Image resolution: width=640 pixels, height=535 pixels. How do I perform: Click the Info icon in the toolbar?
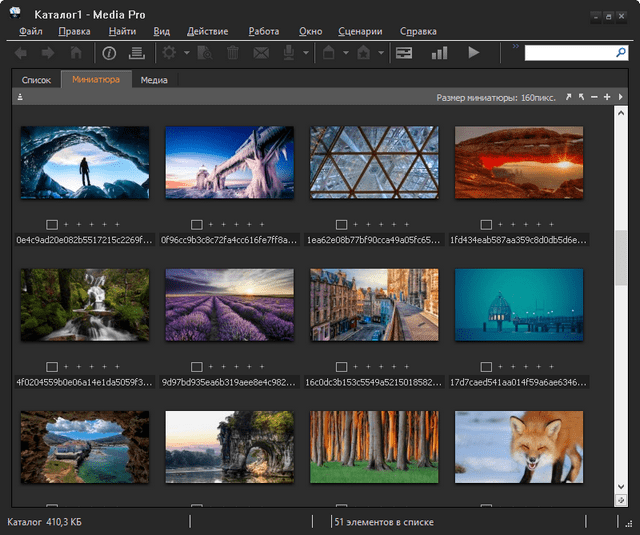109,52
